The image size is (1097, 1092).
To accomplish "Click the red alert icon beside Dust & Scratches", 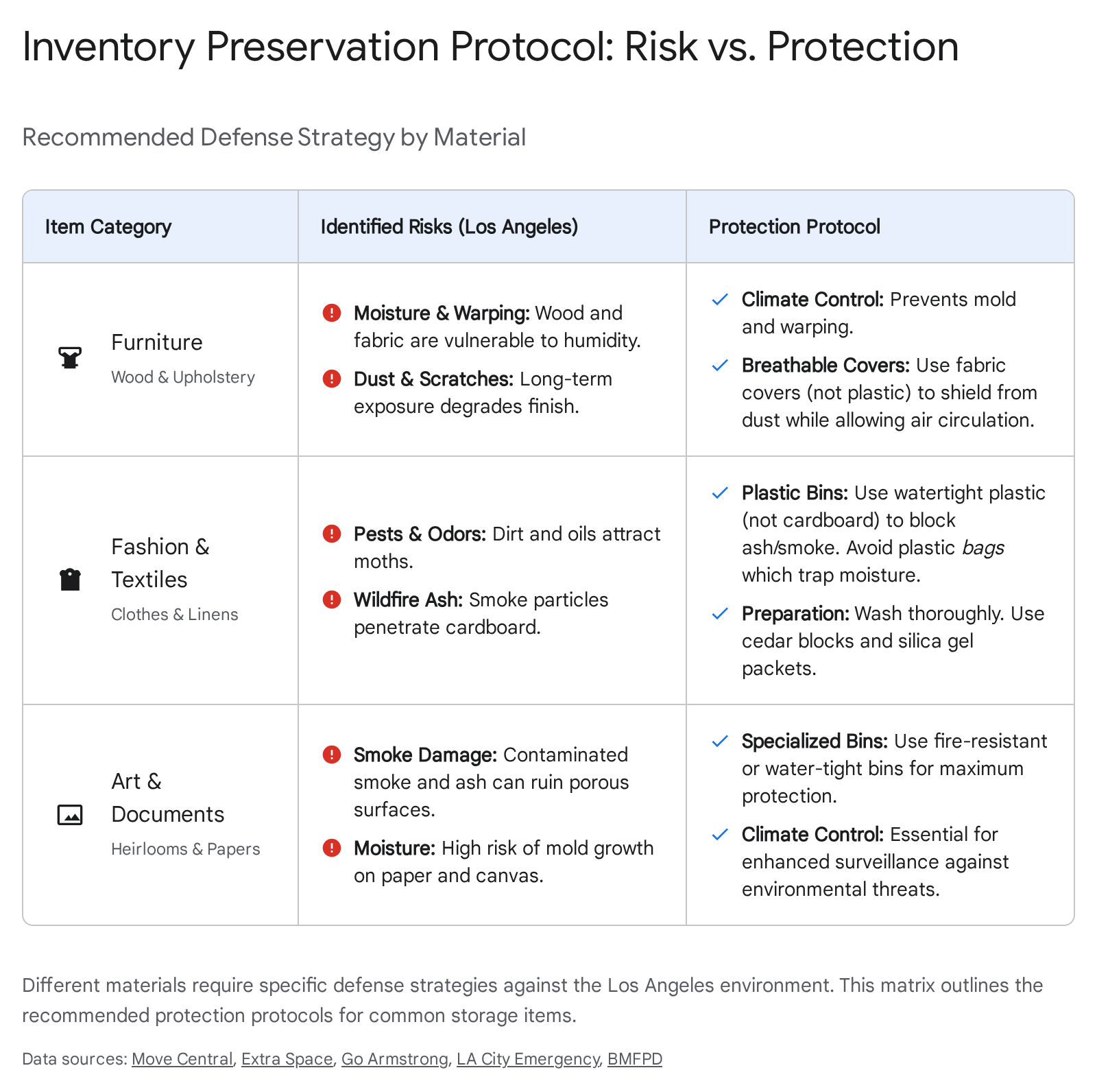I will 332,379.
